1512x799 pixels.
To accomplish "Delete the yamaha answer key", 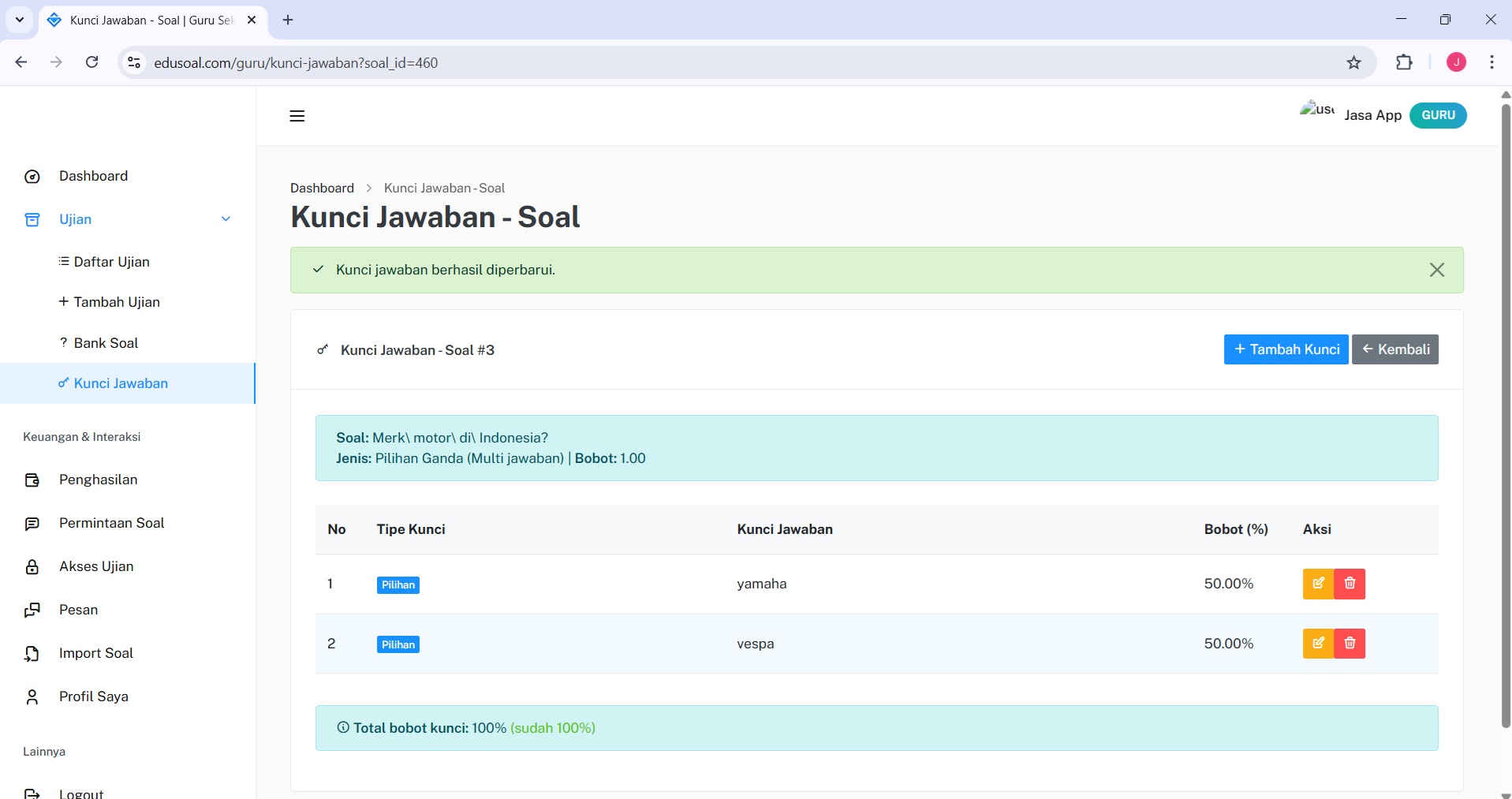I will tap(1350, 584).
